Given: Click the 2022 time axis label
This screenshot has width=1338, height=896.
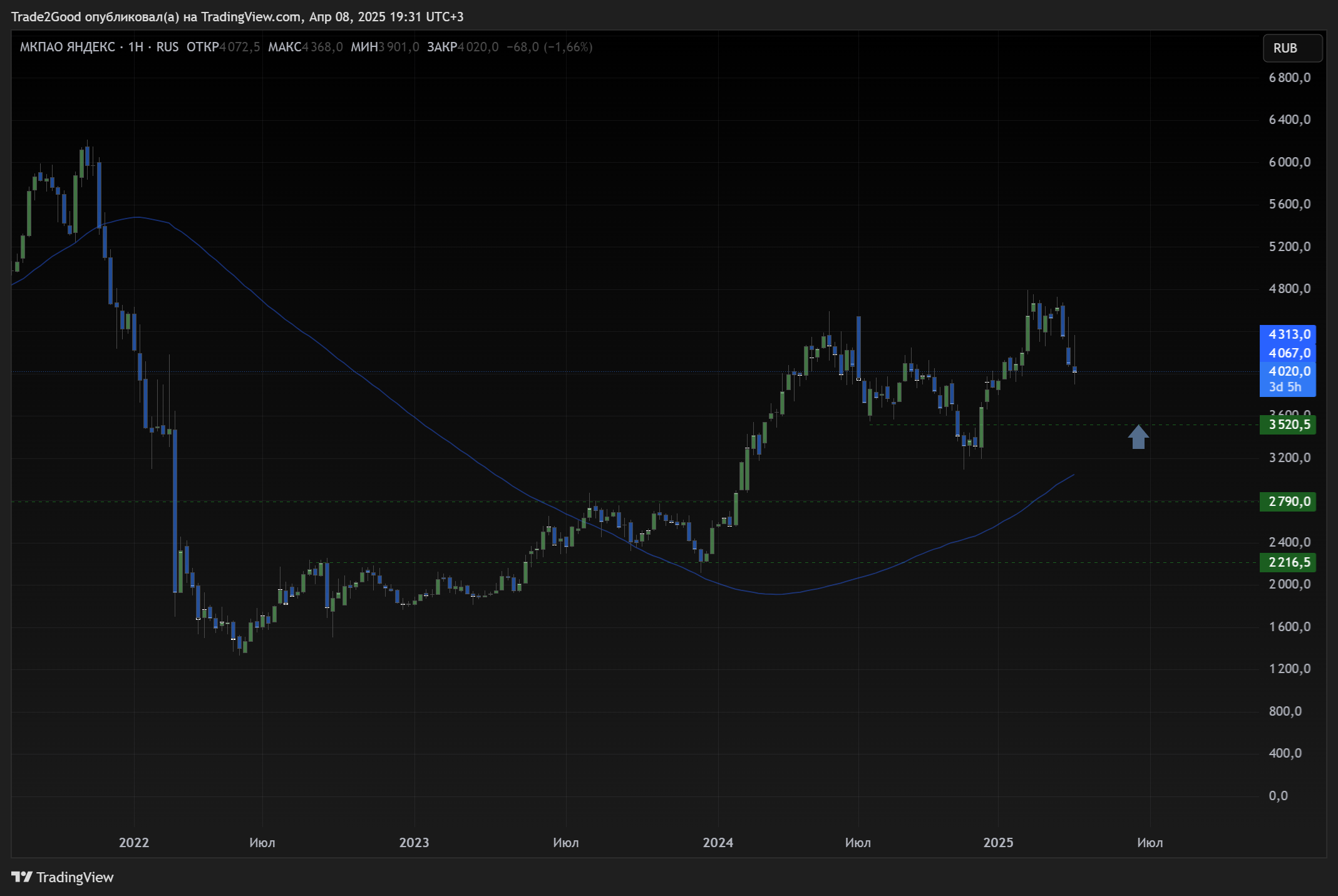Looking at the screenshot, I should pos(134,842).
